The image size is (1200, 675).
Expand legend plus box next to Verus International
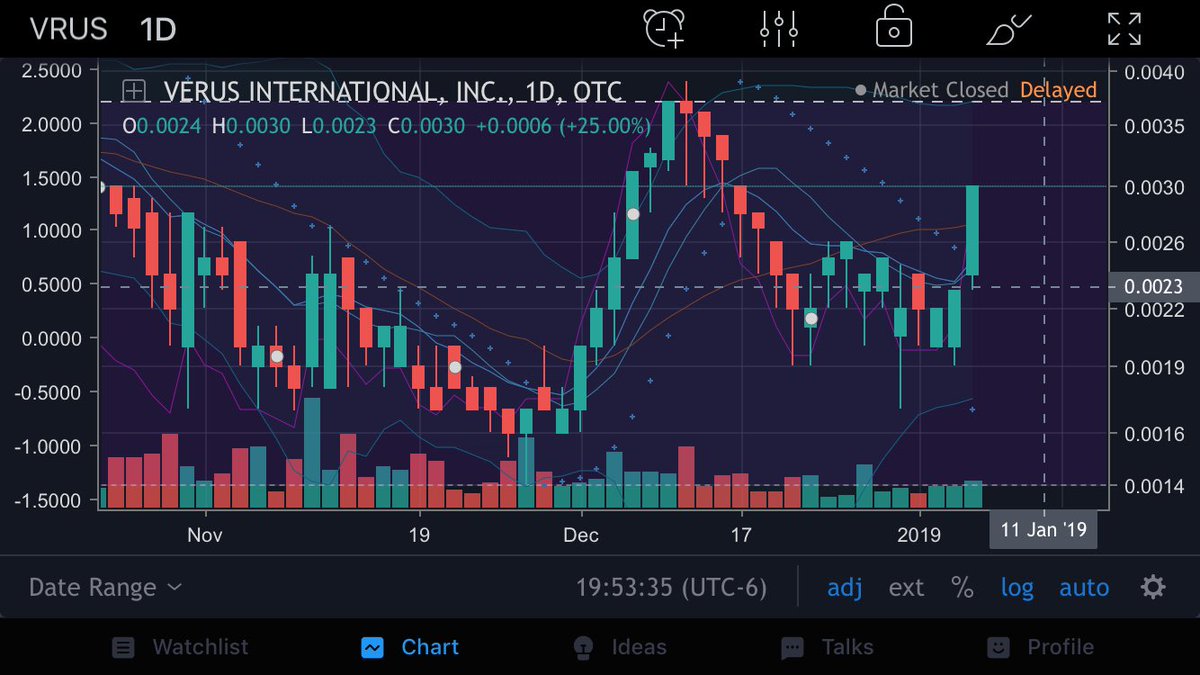coord(133,91)
